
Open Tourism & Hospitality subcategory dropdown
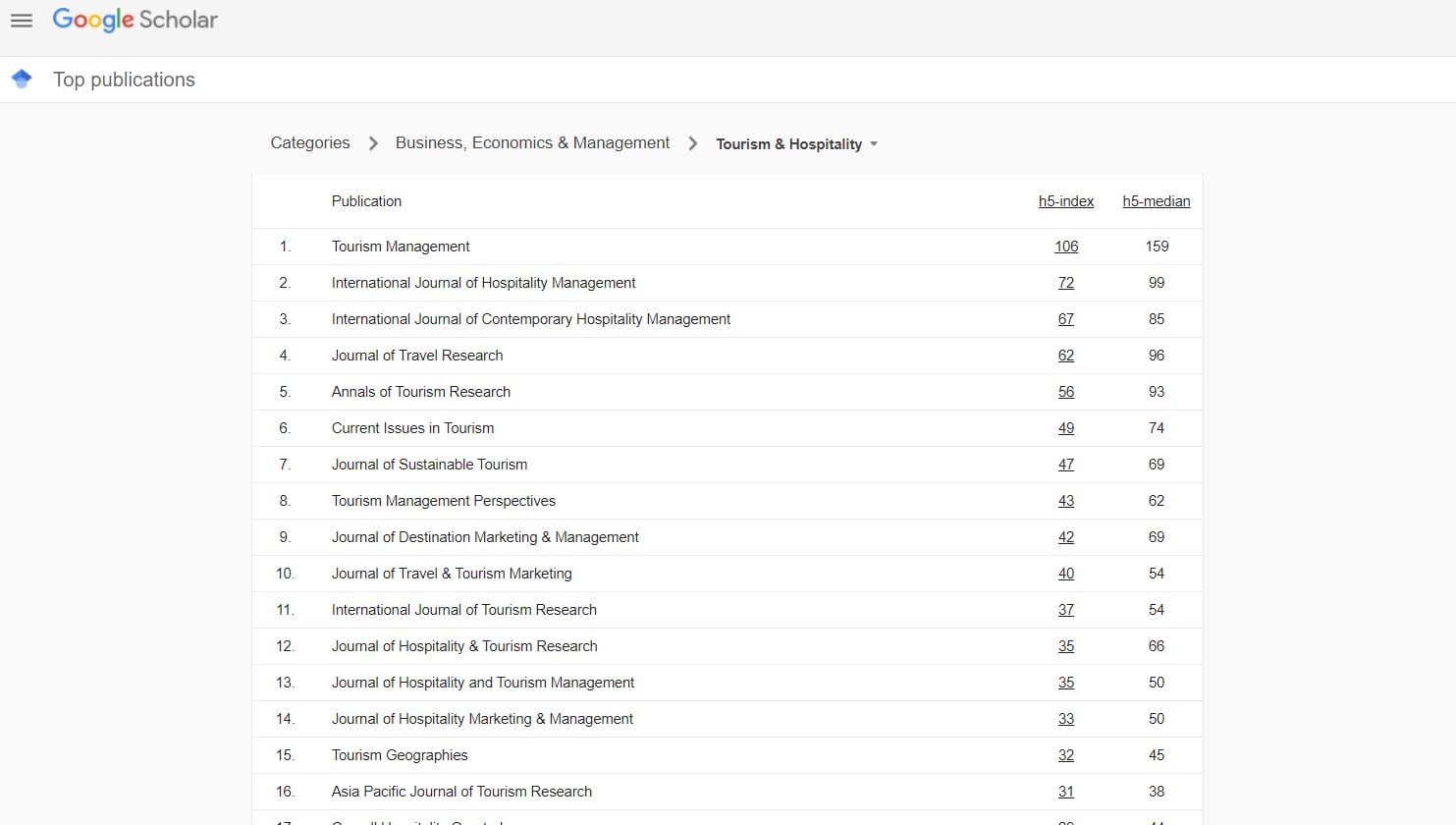pyautogui.click(x=796, y=143)
